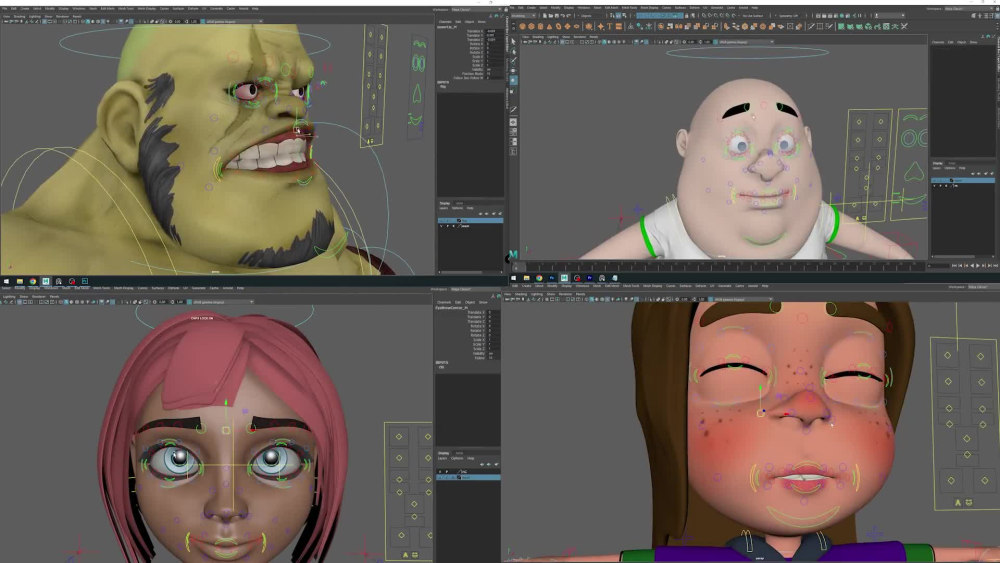Viewport: 1000px width, 563px height.
Task: Click the exposure value field in ogre window toolbar
Action: click(178, 22)
